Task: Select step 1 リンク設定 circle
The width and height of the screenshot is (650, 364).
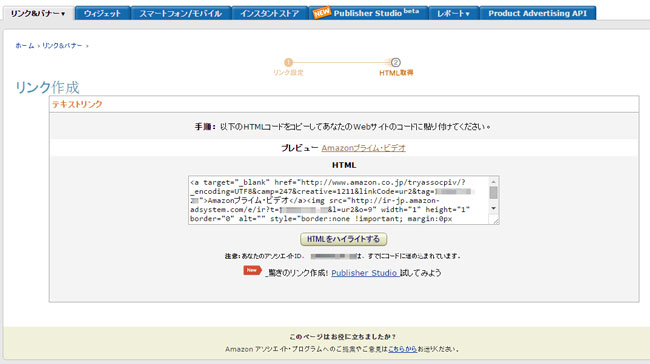Action: (x=289, y=62)
